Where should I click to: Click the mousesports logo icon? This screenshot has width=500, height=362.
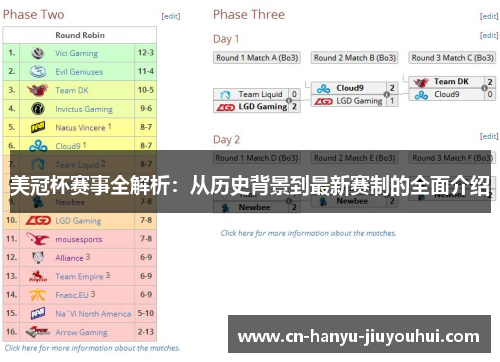(x=38, y=239)
